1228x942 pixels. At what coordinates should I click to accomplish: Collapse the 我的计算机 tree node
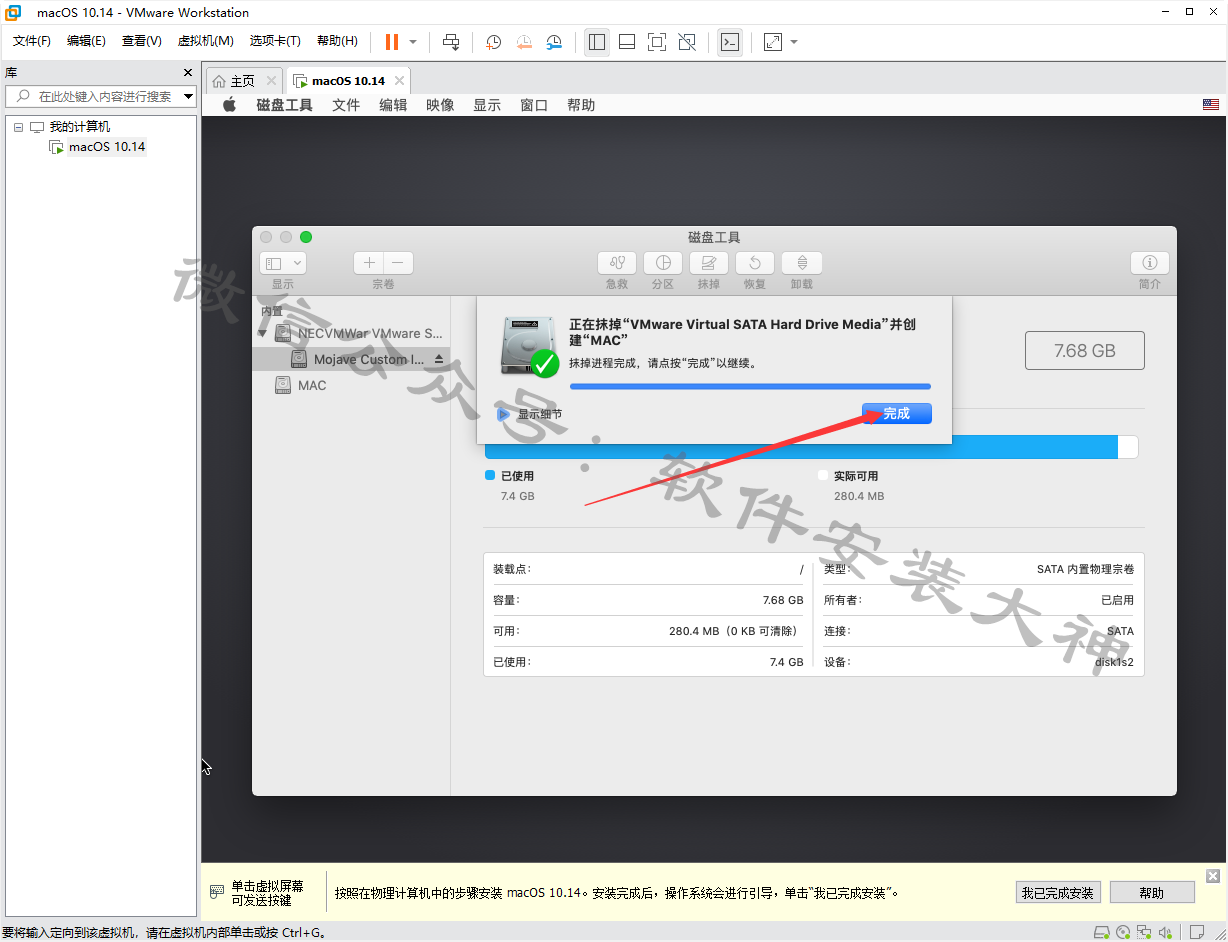pyautogui.click(x=18, y=127)
